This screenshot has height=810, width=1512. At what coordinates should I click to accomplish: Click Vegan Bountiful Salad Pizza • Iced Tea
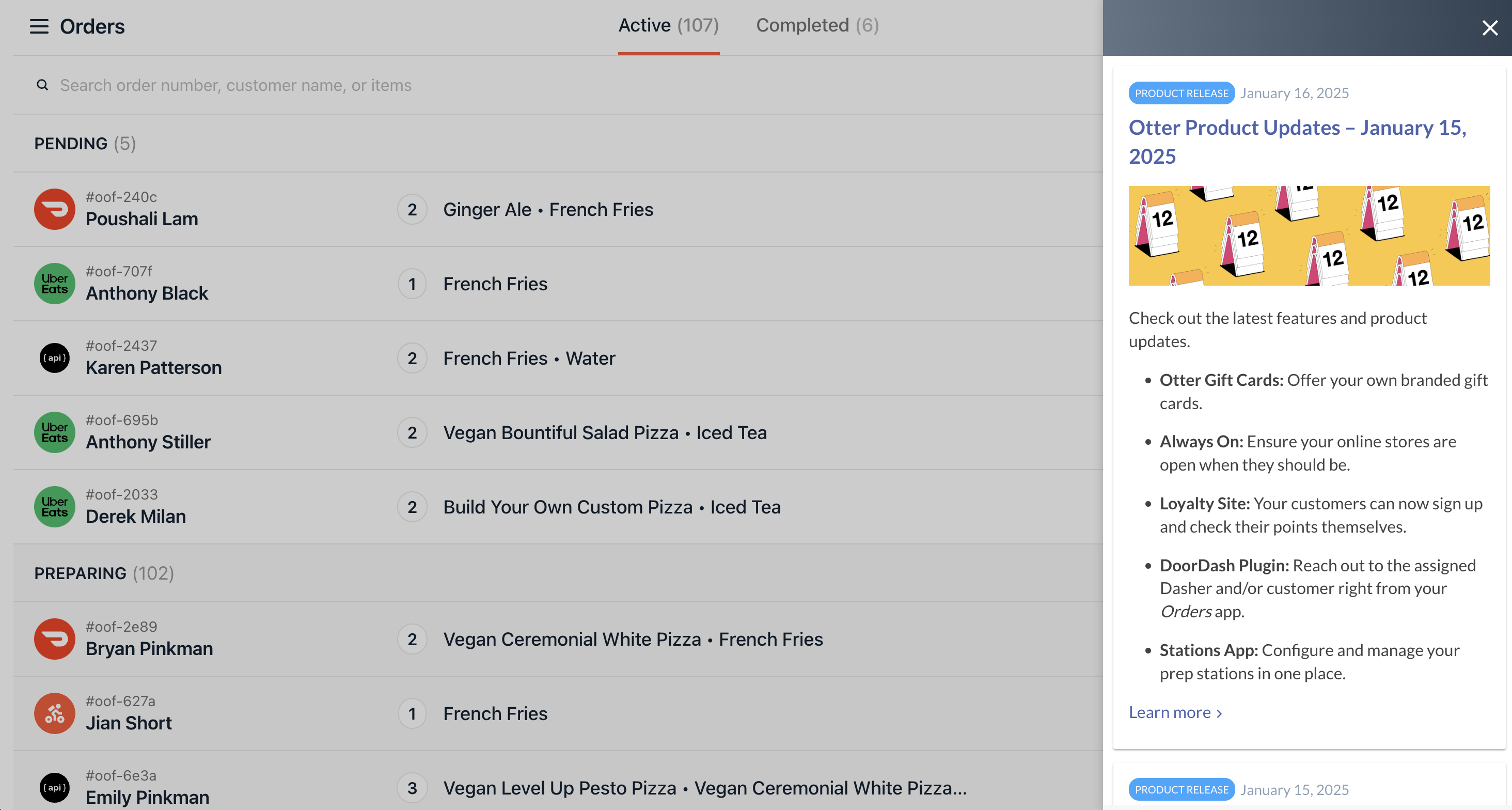(605, 433)
